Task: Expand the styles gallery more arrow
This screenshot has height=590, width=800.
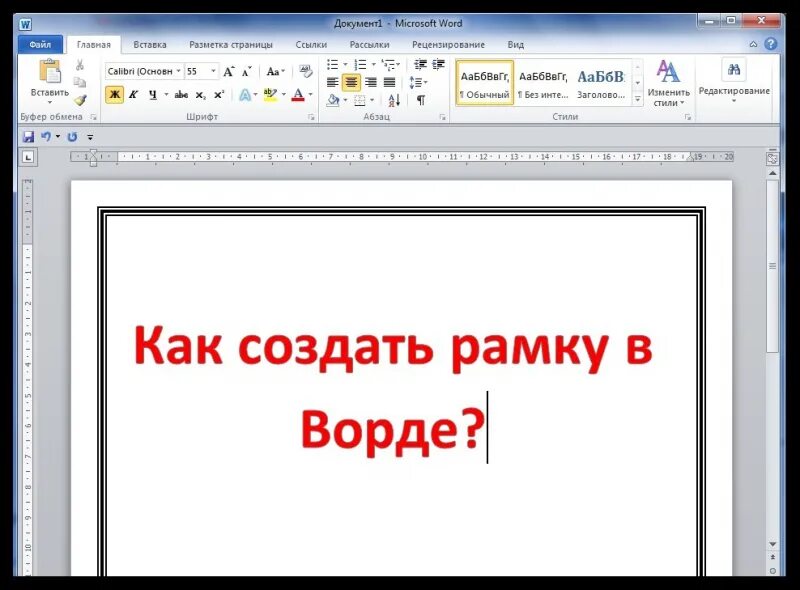Action: point(638,99)
